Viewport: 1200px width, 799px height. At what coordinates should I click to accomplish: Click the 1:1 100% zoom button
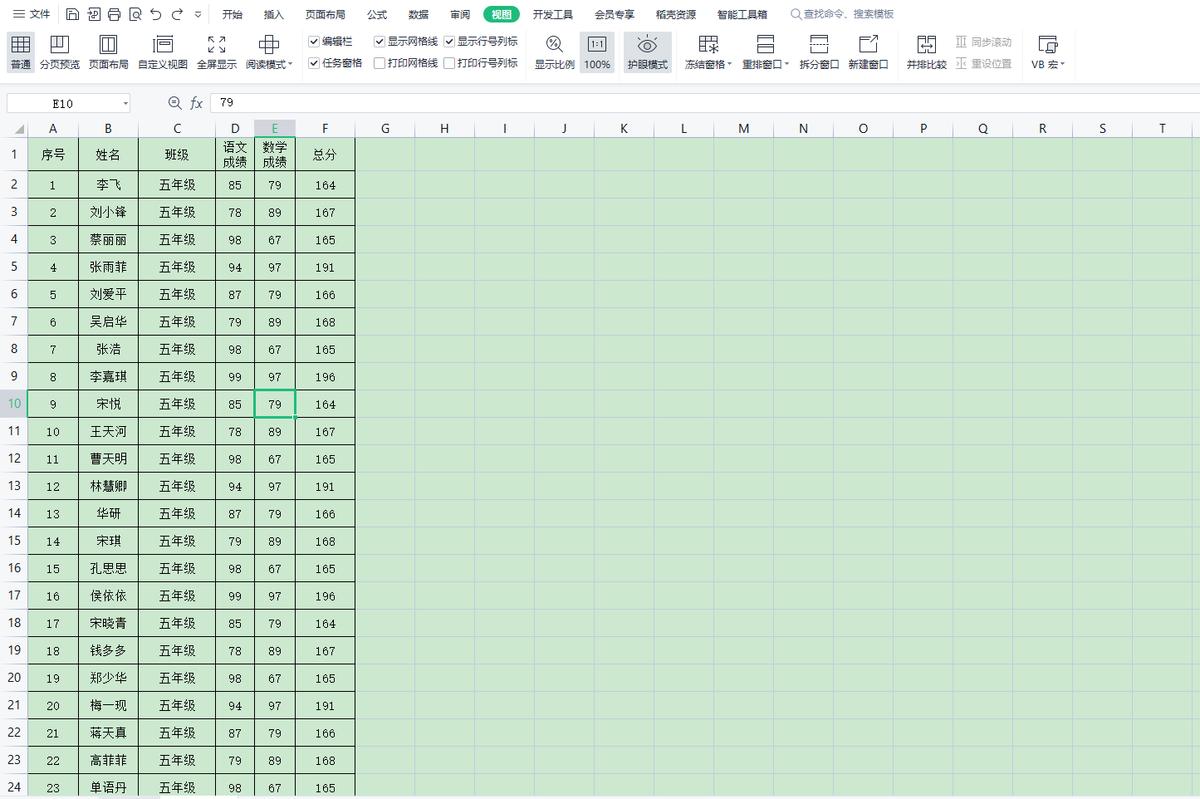click(x=597, y=50)
